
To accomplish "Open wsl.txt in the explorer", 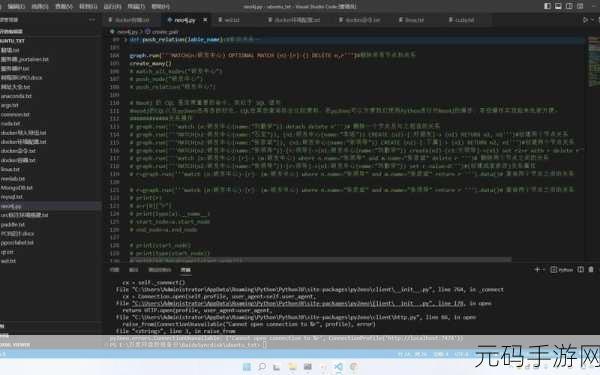I will (8, 261).
